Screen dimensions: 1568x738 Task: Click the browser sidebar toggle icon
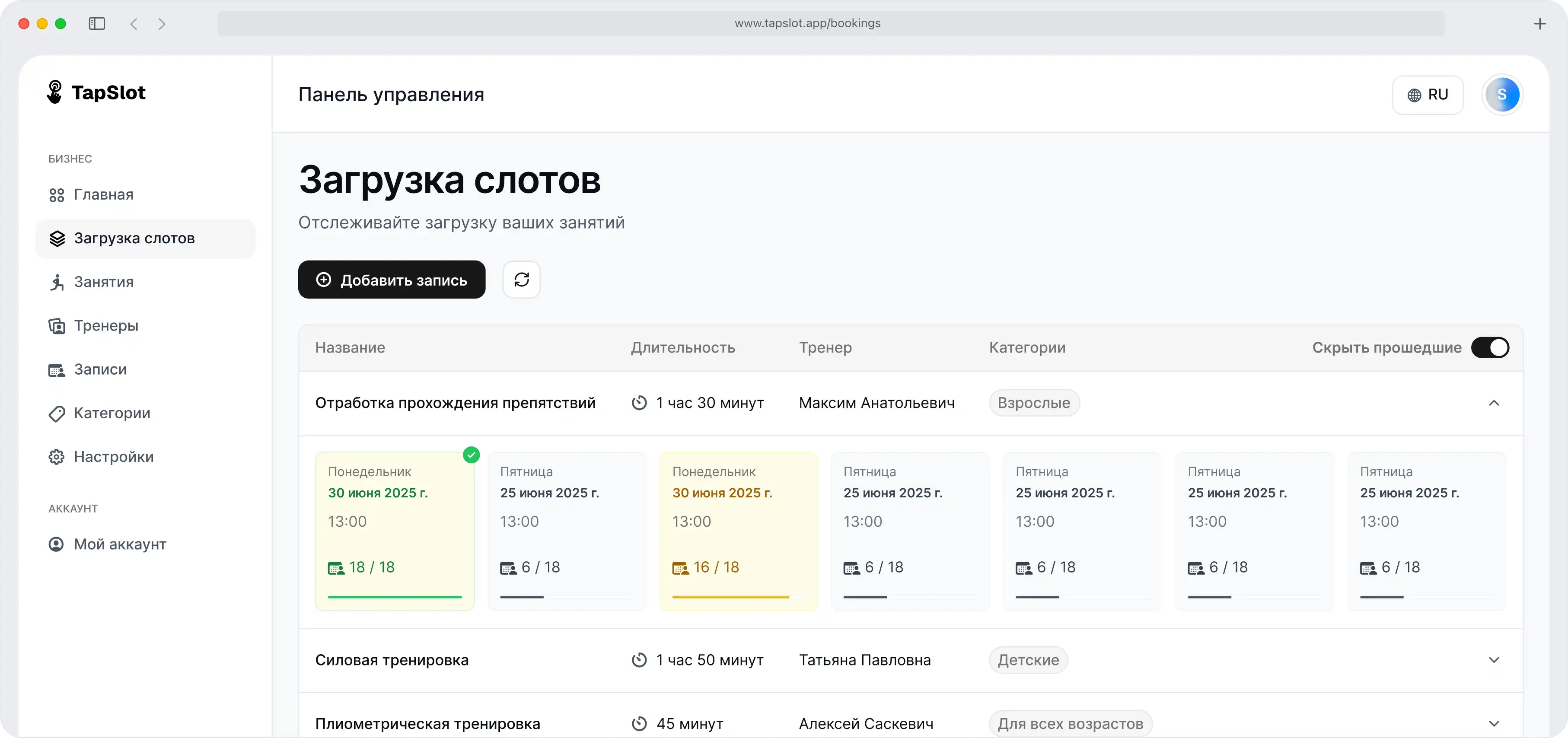pos(97,24)
